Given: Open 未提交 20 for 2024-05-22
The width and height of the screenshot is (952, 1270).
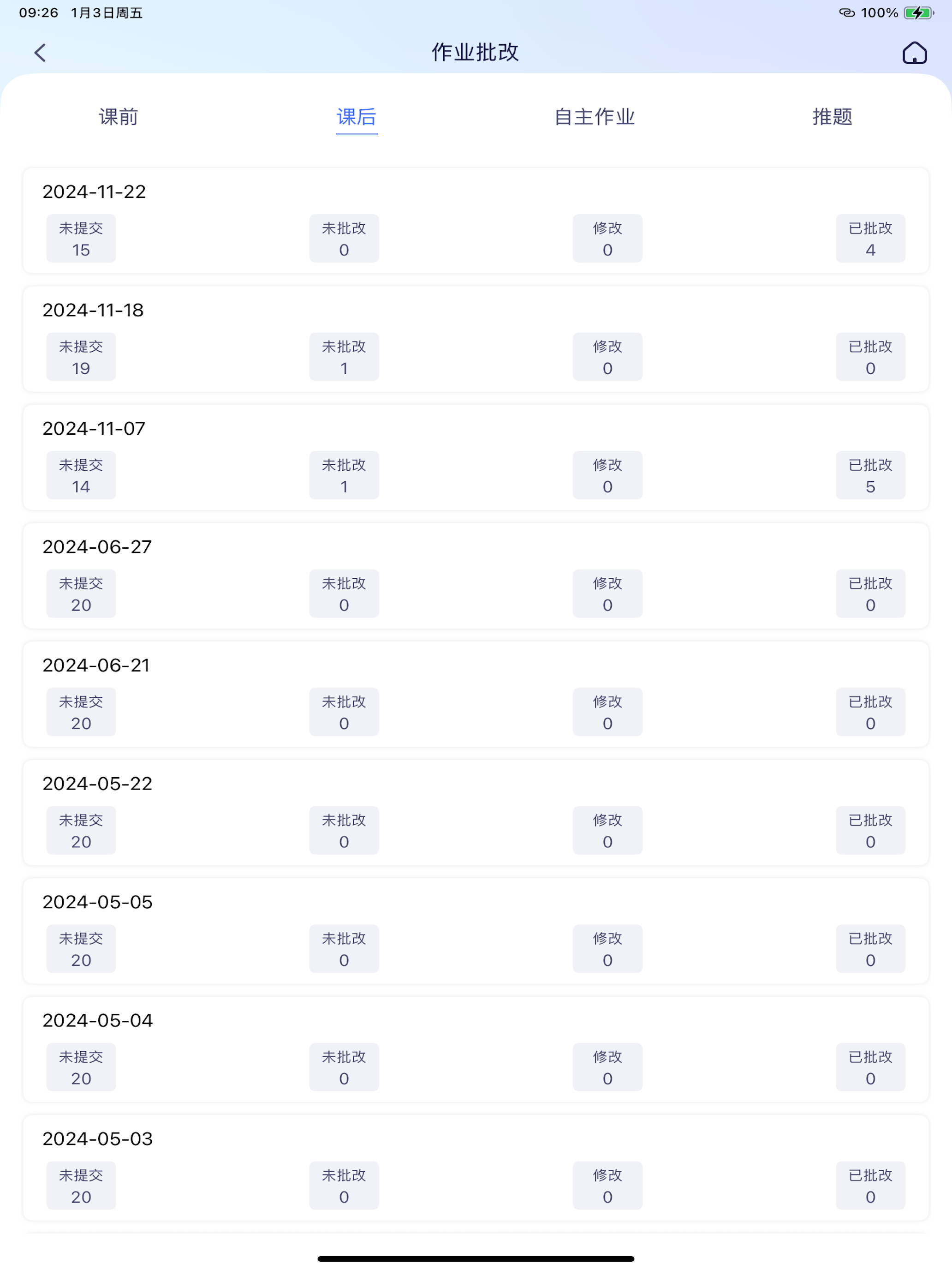Looking at the screenshot, I should pos(81,830).
